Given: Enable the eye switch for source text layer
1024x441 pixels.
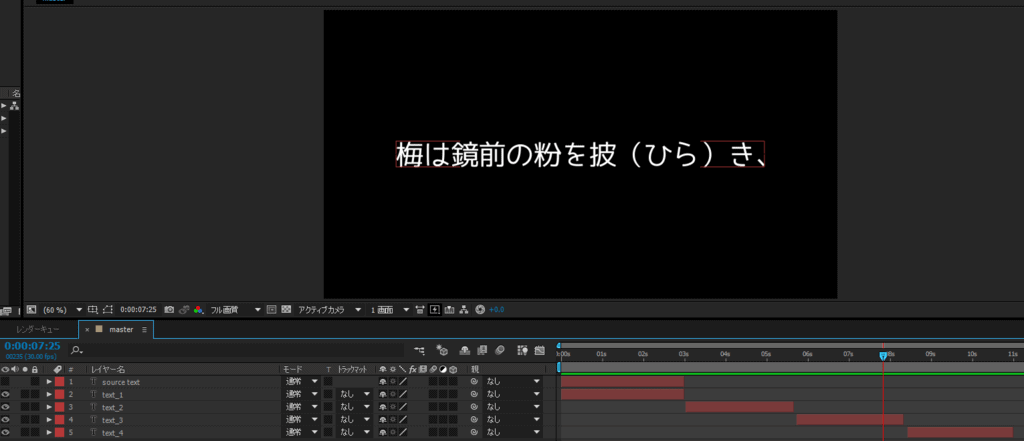Looking at the screenshot, I should [x=6, y=382].
